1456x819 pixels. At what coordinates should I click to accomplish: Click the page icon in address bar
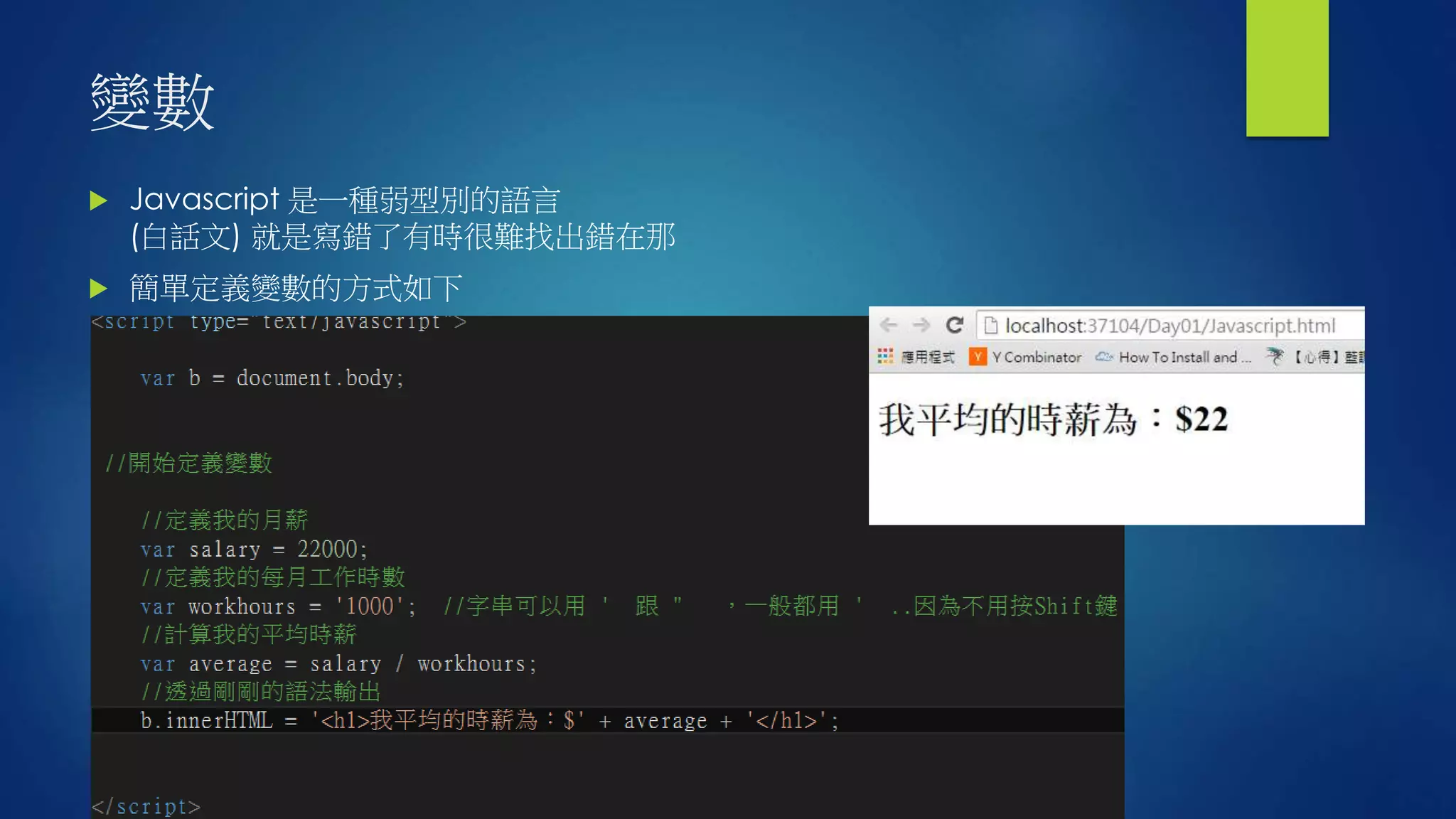point(990,326)
